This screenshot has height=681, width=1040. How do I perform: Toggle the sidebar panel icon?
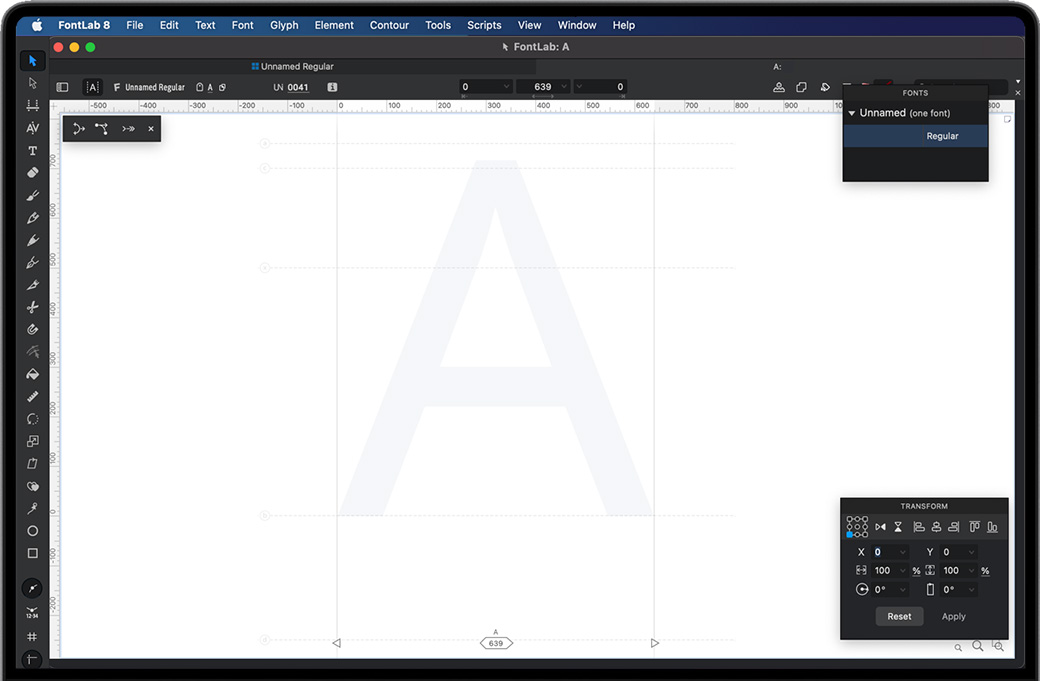coord(62,87)
